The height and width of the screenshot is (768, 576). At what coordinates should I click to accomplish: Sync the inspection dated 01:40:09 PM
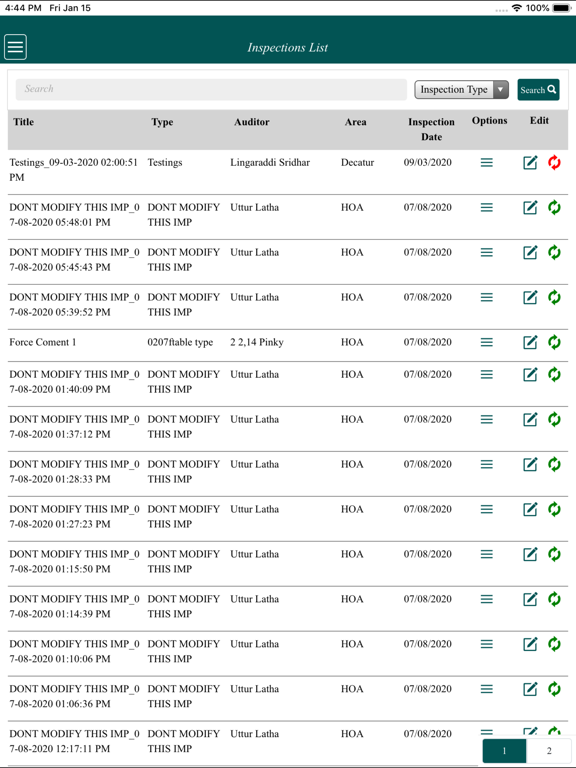(554, 374)
